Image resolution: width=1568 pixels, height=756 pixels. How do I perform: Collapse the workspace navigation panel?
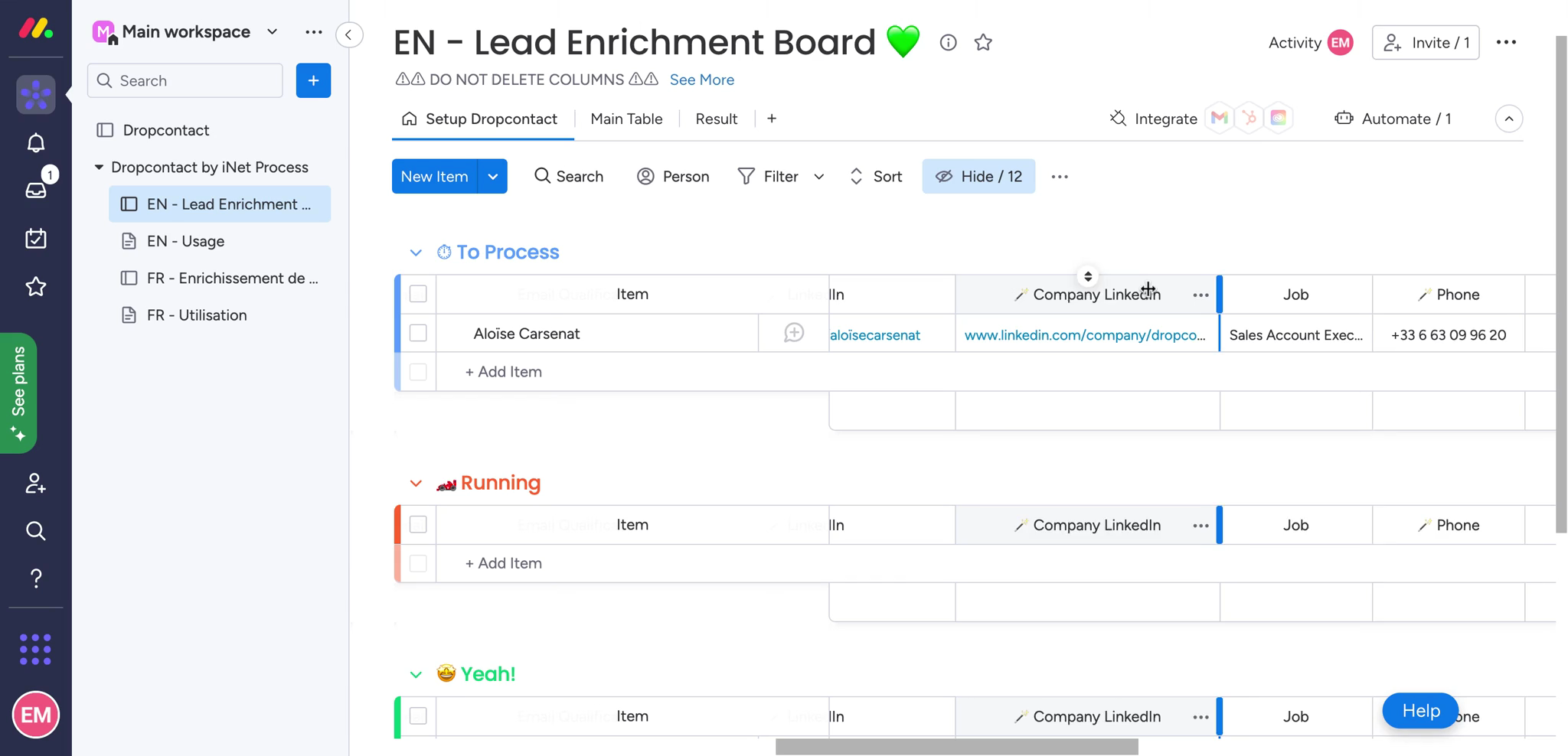coord(349,34)
